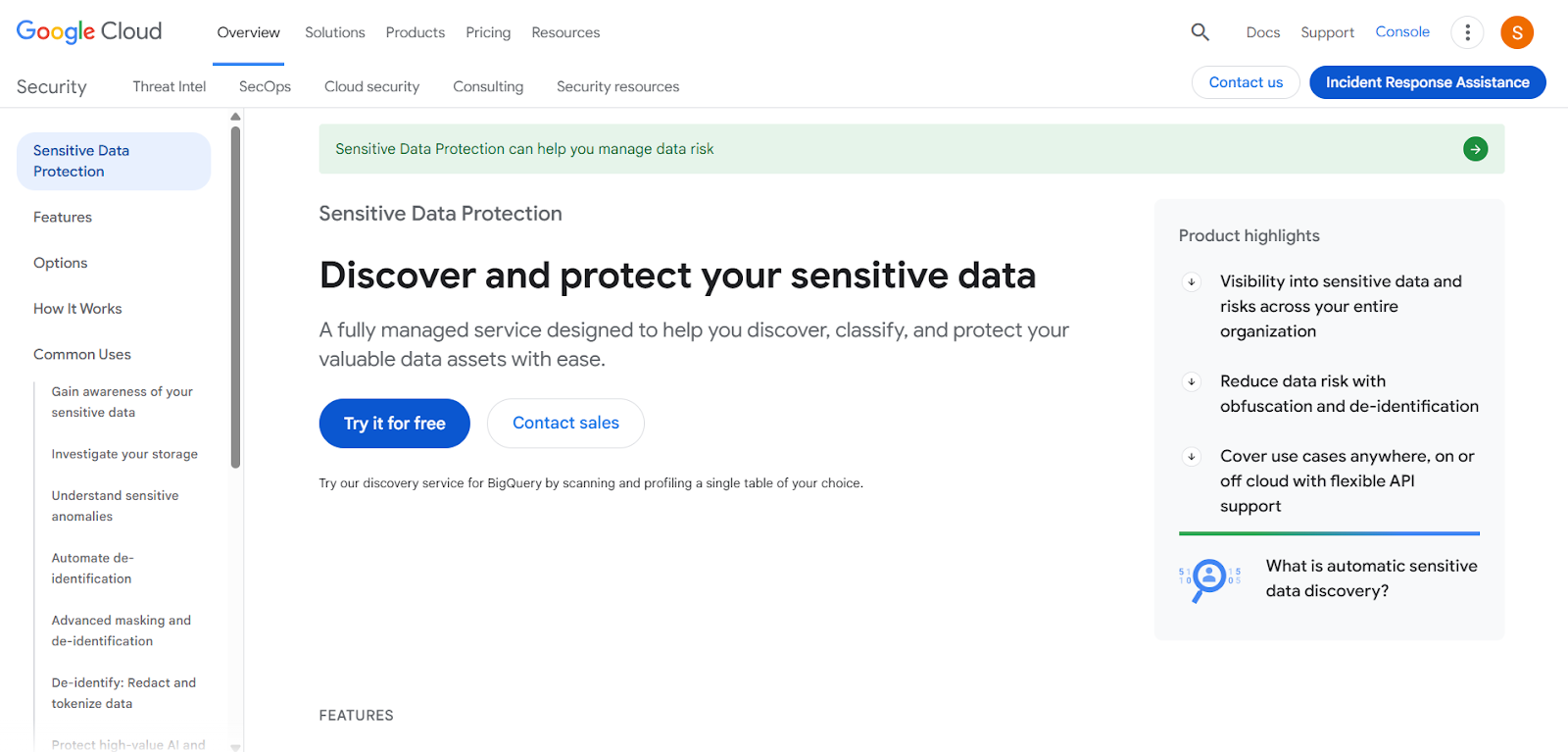
Task: Open the three-dot overflow menu
Action: coord(1467,31)
